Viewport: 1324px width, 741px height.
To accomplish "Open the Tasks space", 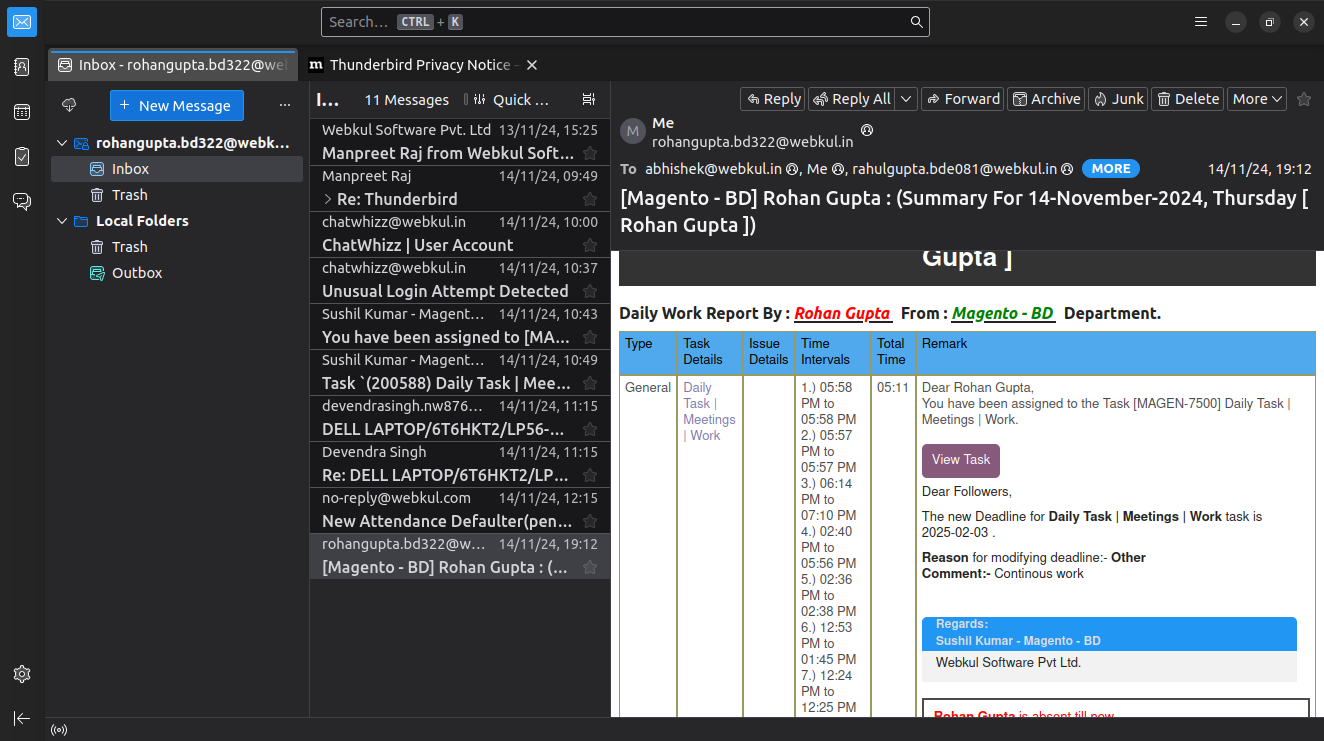I will [x=22, y=157].
